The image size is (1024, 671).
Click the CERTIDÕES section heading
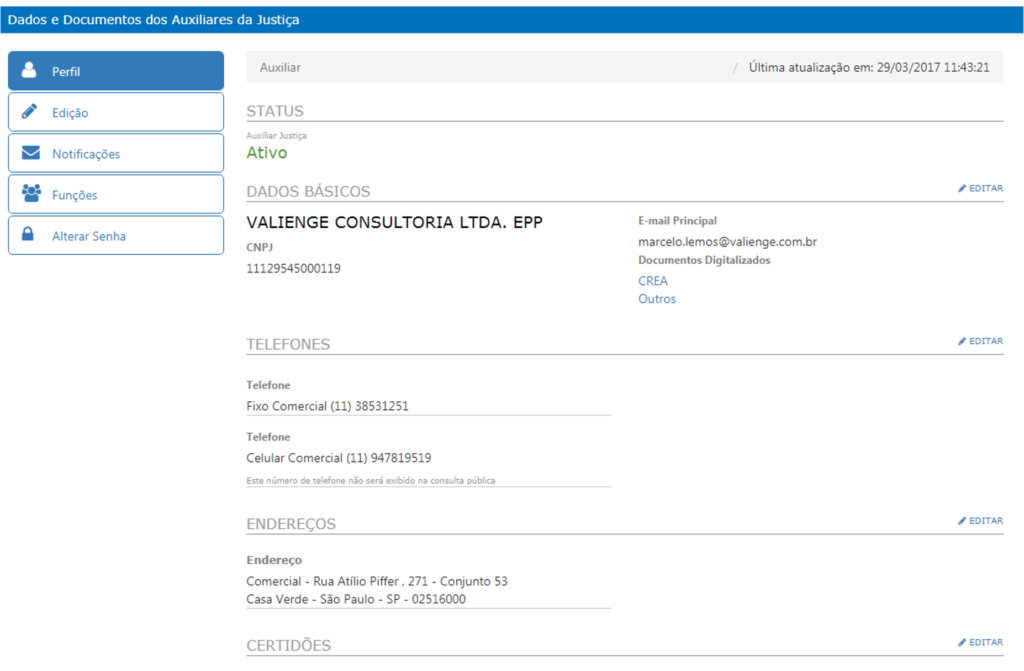(x=289, y=646)
